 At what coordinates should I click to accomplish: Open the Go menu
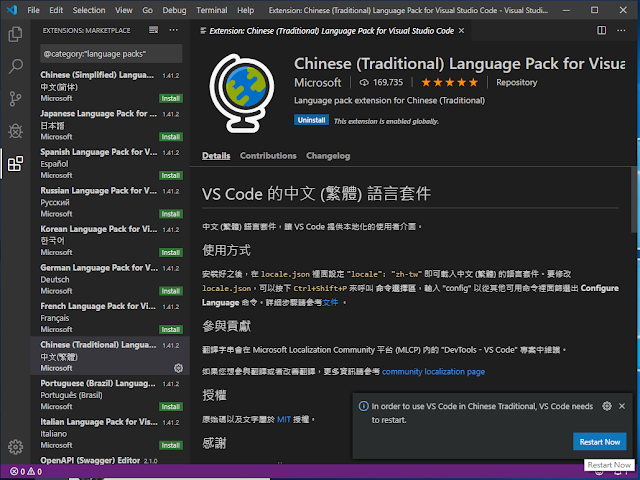tap(147, 10)
